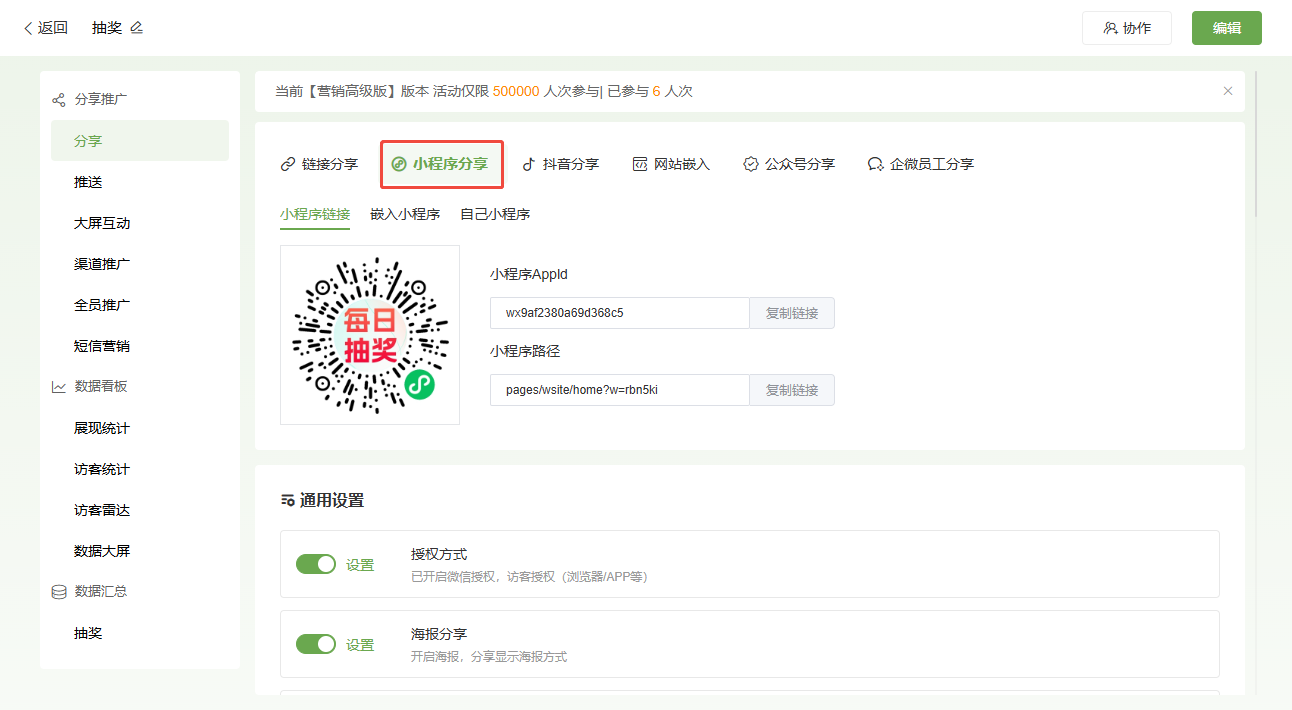Open 设置 link for 授权方式
Image resolution: width=1292 pixels, height=710 pixels.
pos(360,565)
